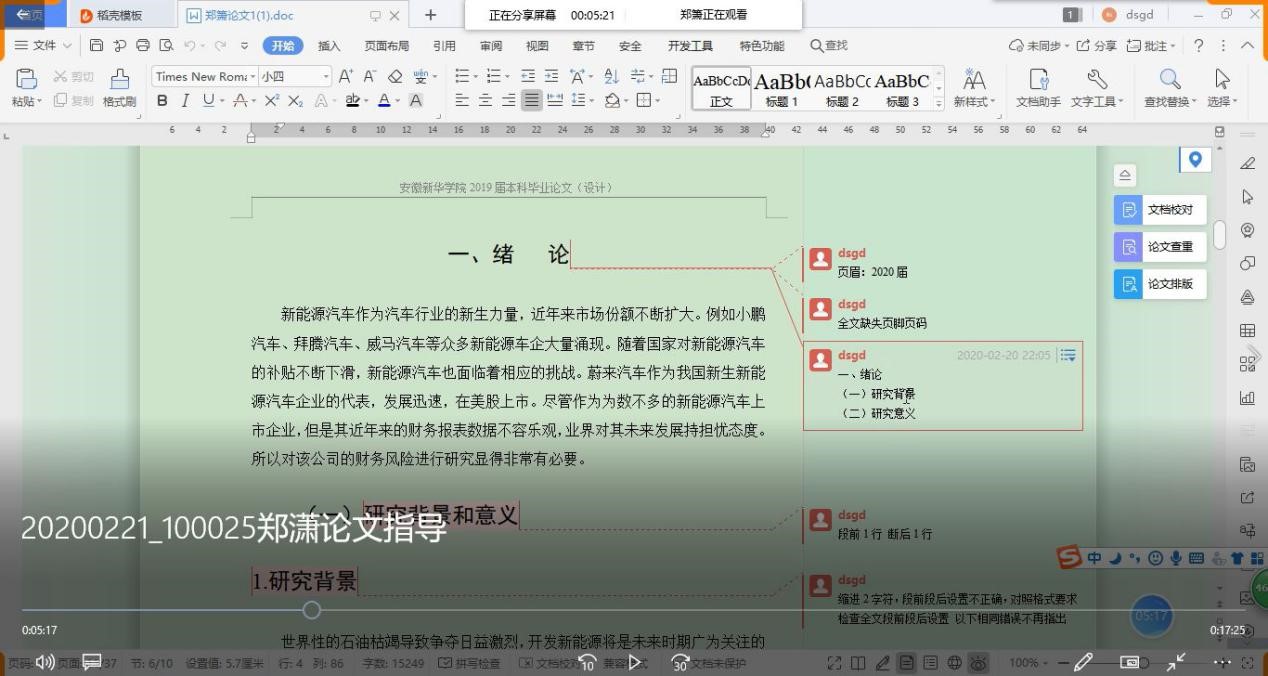Switch to the 插入 ribbon tab
The image size is (1268, 676).
point(329,45)
